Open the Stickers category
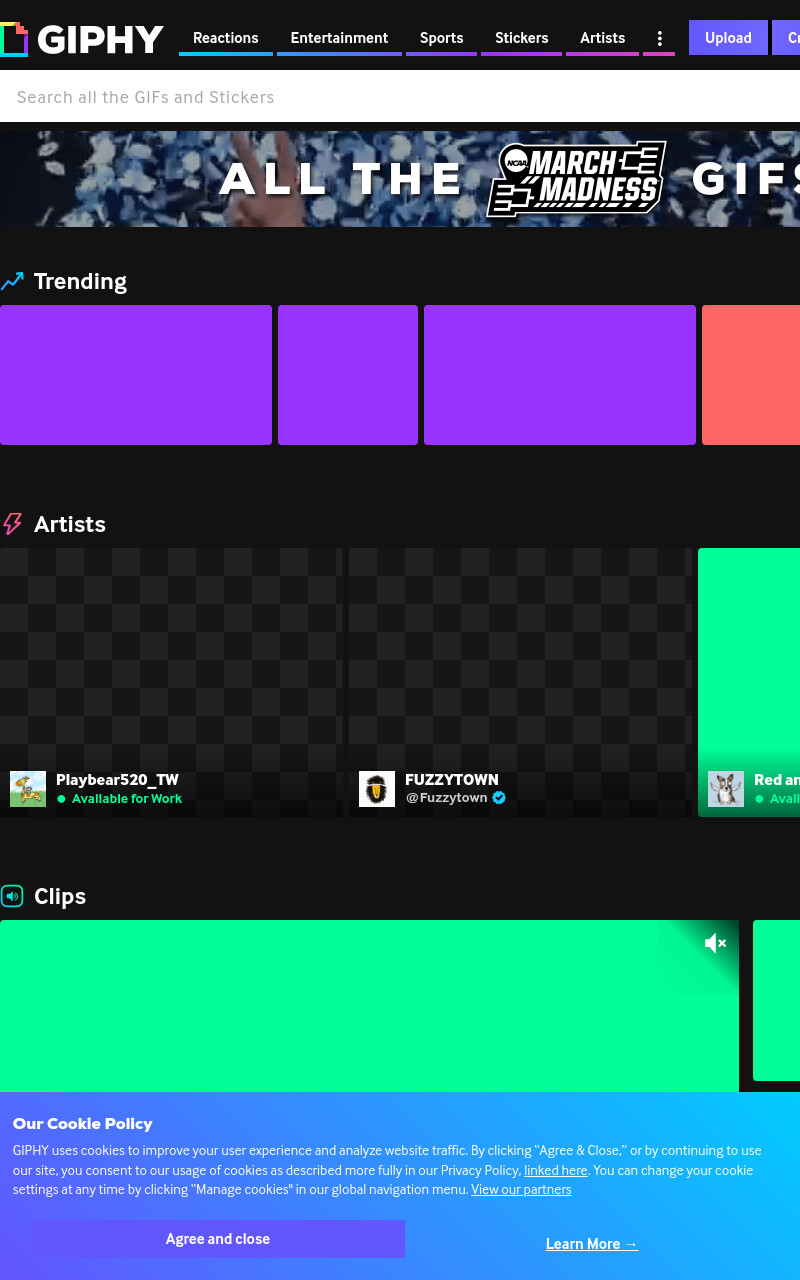Image resolution: width=800 pixels, height=1280 pixels. (x=521, y=38)
